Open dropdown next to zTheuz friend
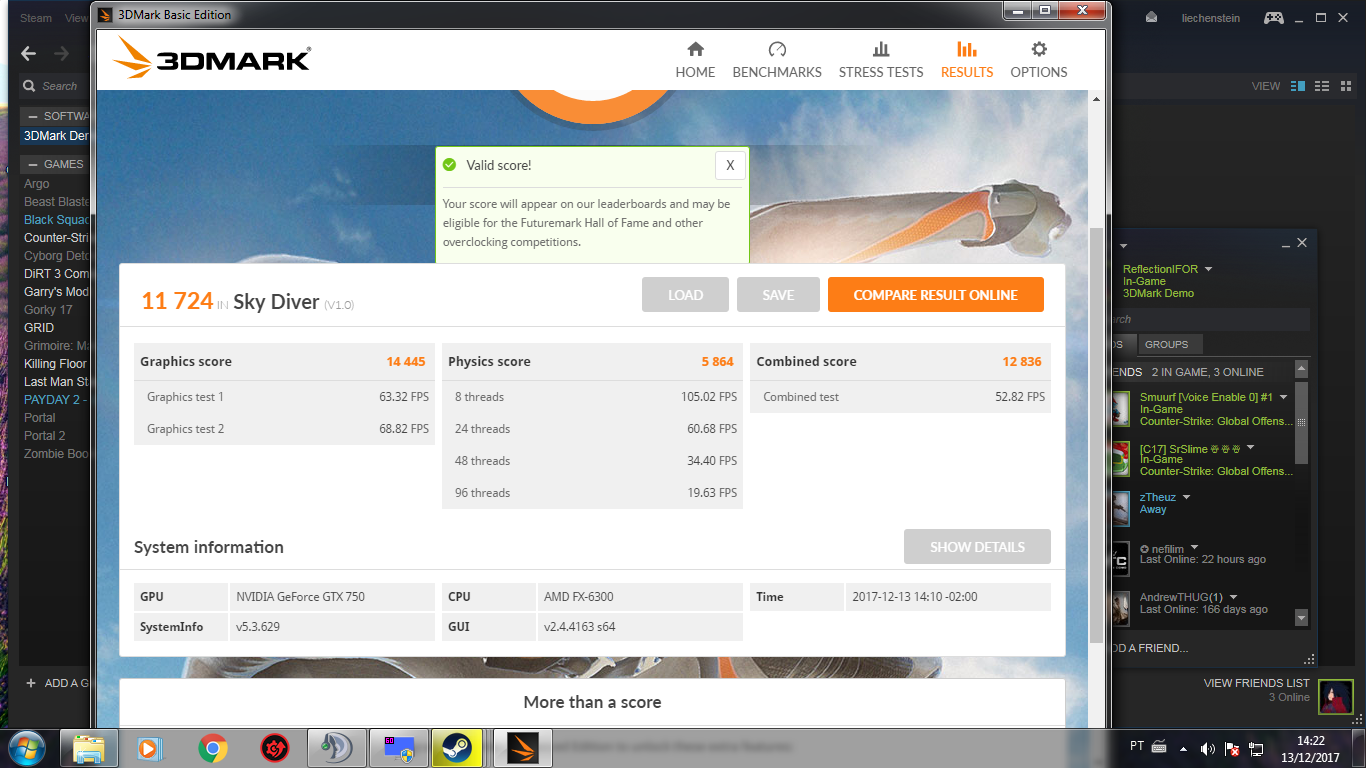This screenshot has height=768, width=1366. [1187, 498]
